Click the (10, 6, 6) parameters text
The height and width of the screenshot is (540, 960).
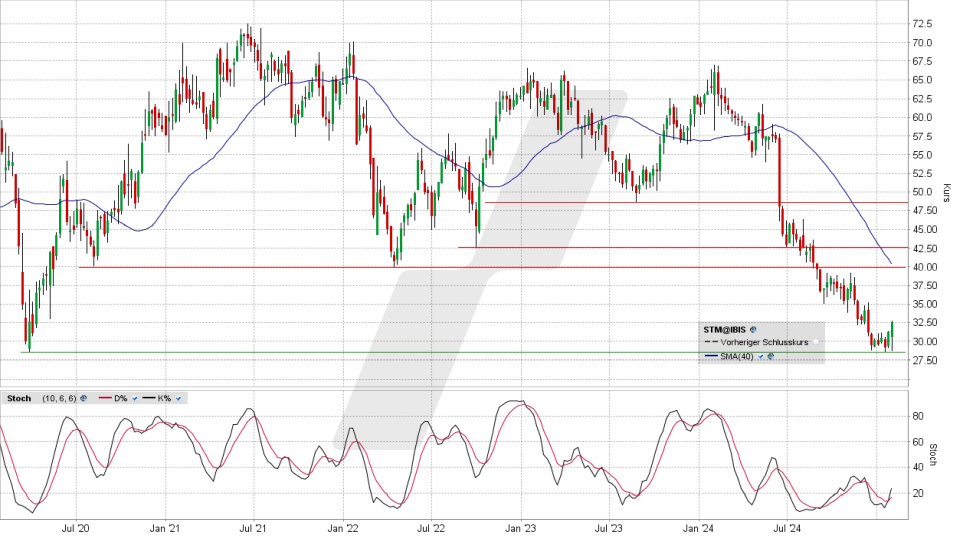coord(59,399)
